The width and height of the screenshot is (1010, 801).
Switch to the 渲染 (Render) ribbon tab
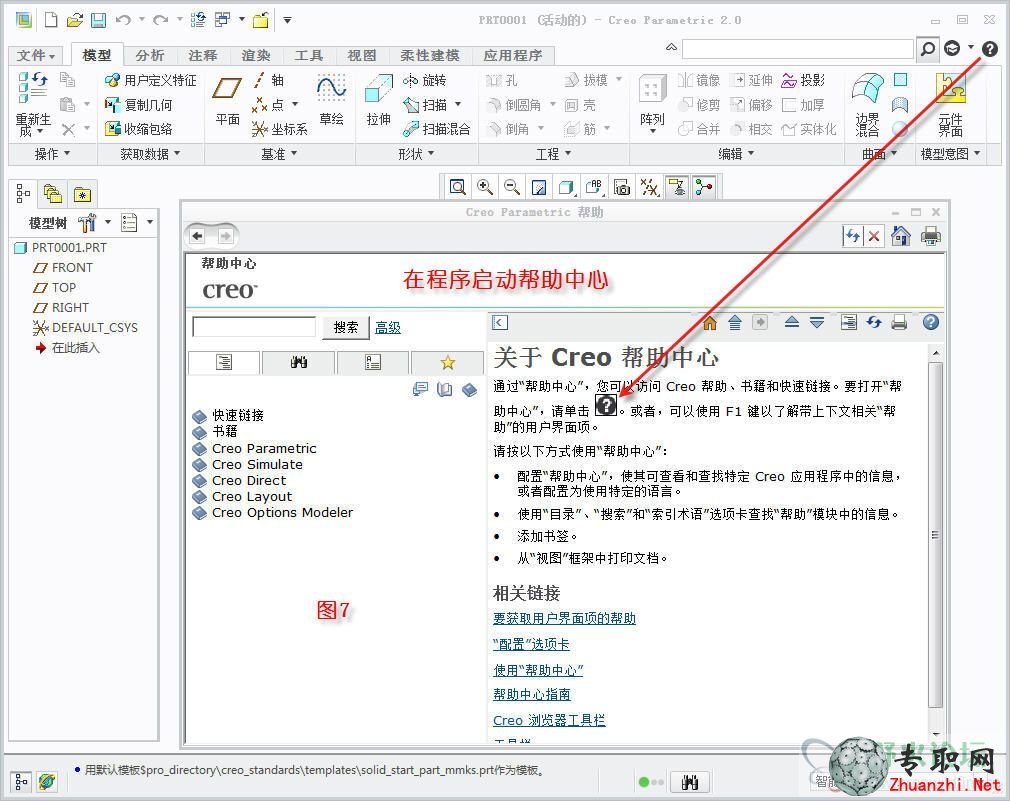tap(256, 55)
